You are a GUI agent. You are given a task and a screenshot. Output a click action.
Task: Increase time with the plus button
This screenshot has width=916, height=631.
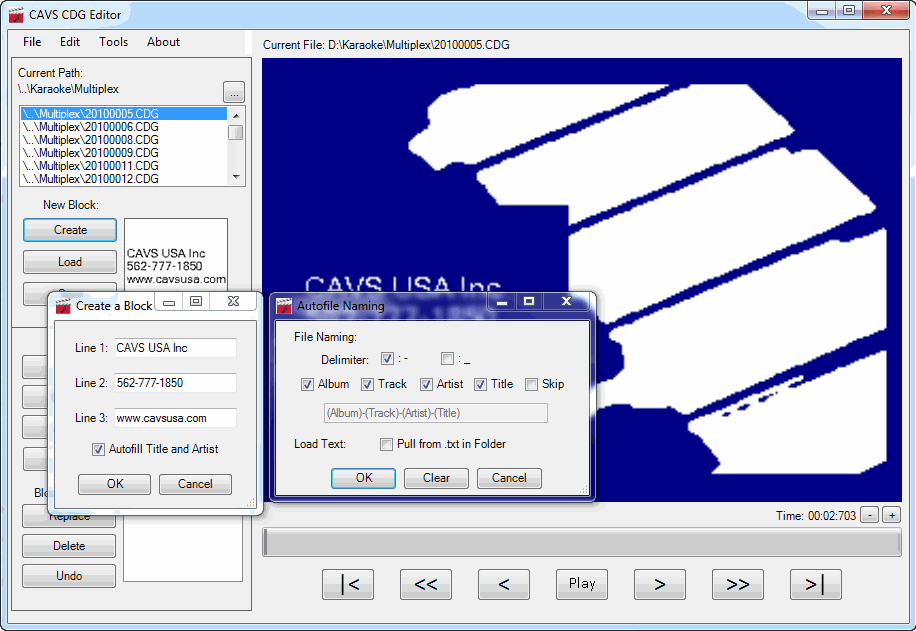pos(891,515)
